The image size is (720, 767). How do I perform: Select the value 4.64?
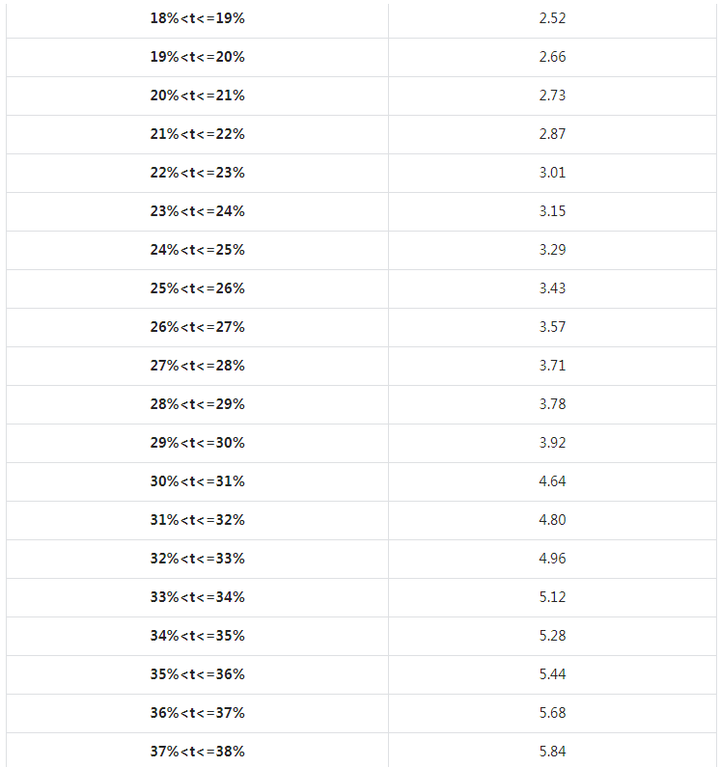[x=552, y=481]
